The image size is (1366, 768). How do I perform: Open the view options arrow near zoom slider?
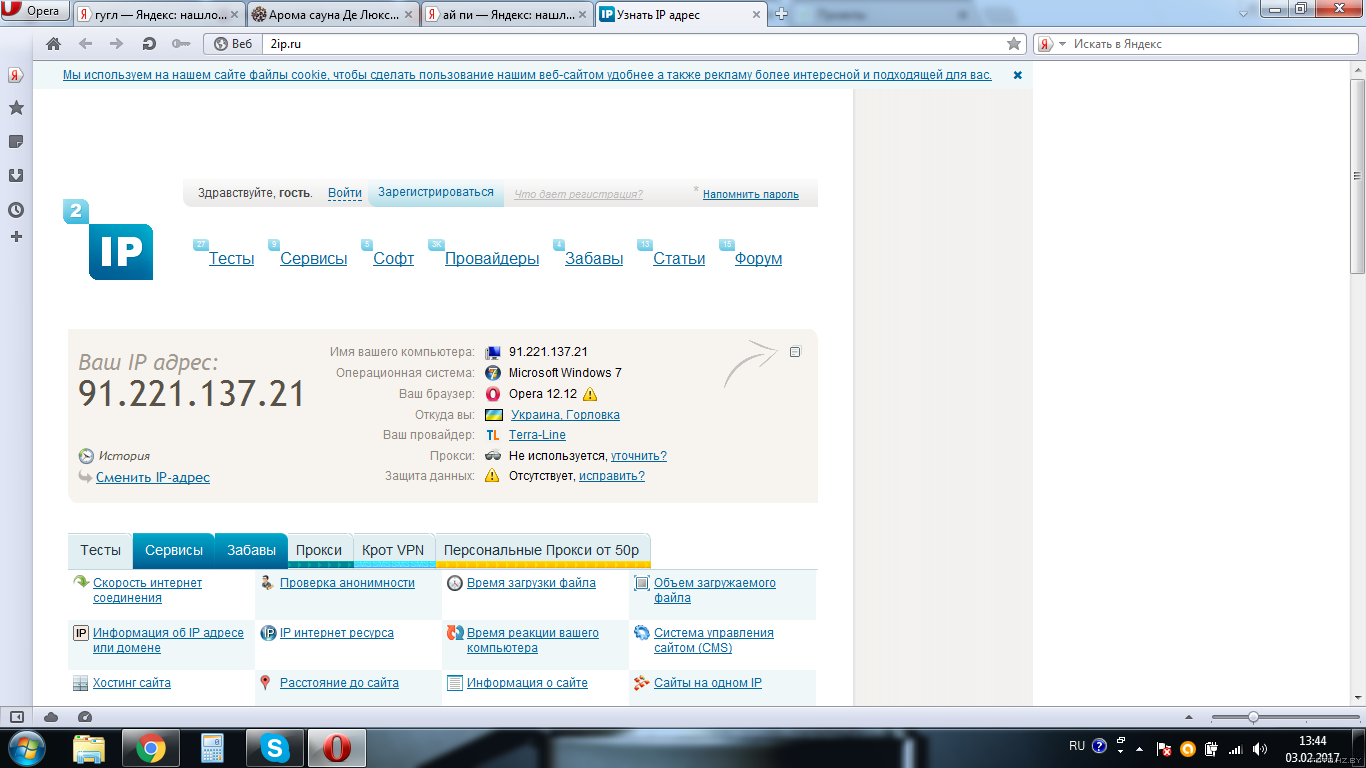1188,717
